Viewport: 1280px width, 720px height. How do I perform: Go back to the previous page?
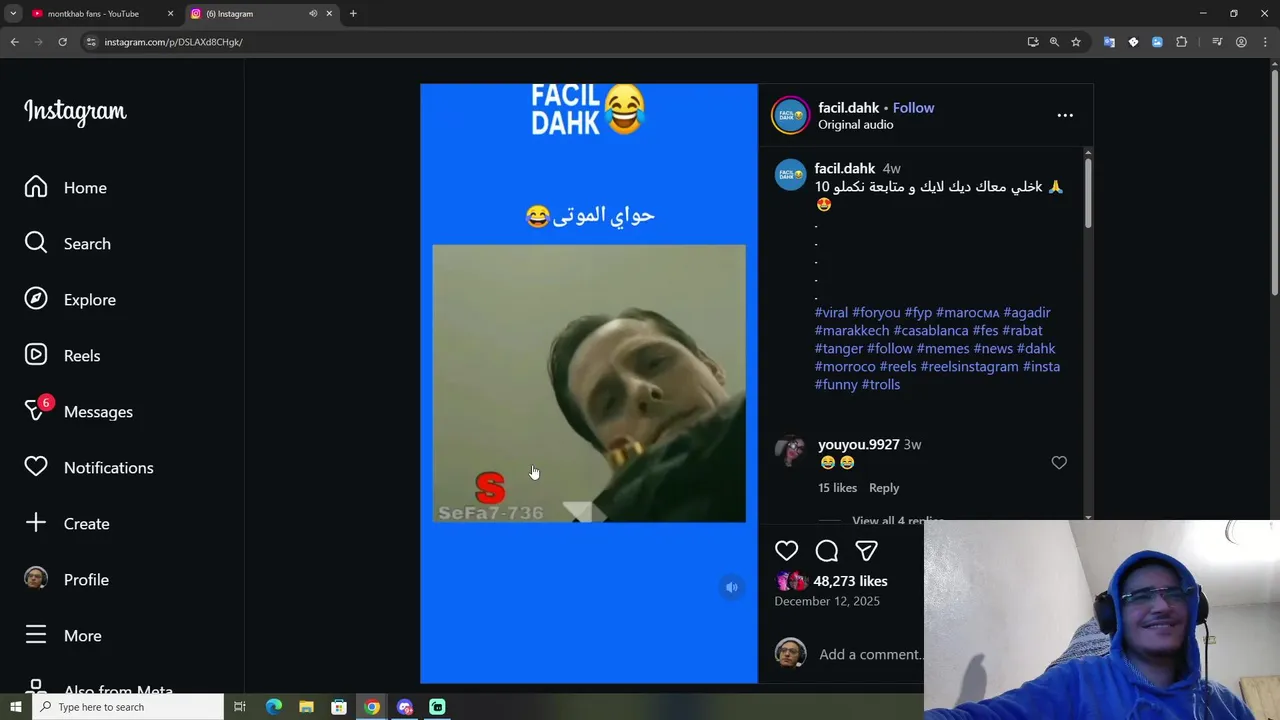(14, 42)
